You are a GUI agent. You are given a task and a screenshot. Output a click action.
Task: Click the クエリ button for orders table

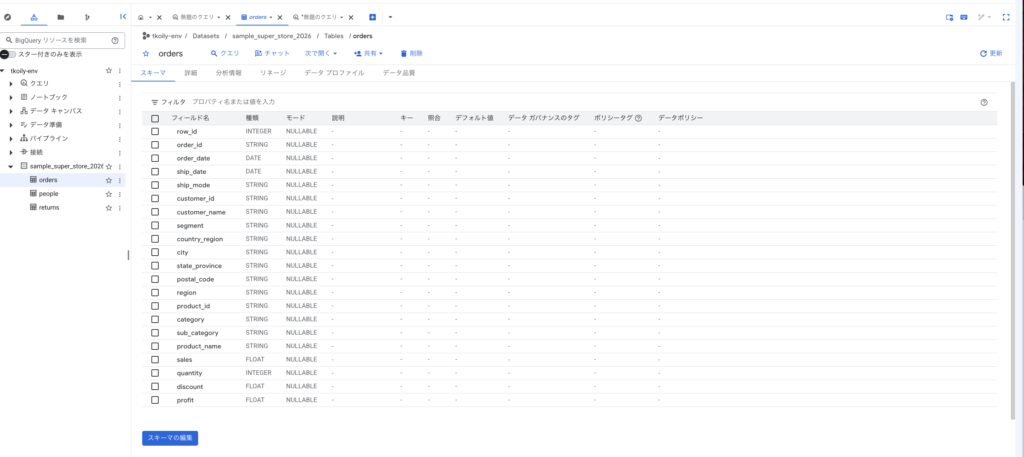(225, 54)
